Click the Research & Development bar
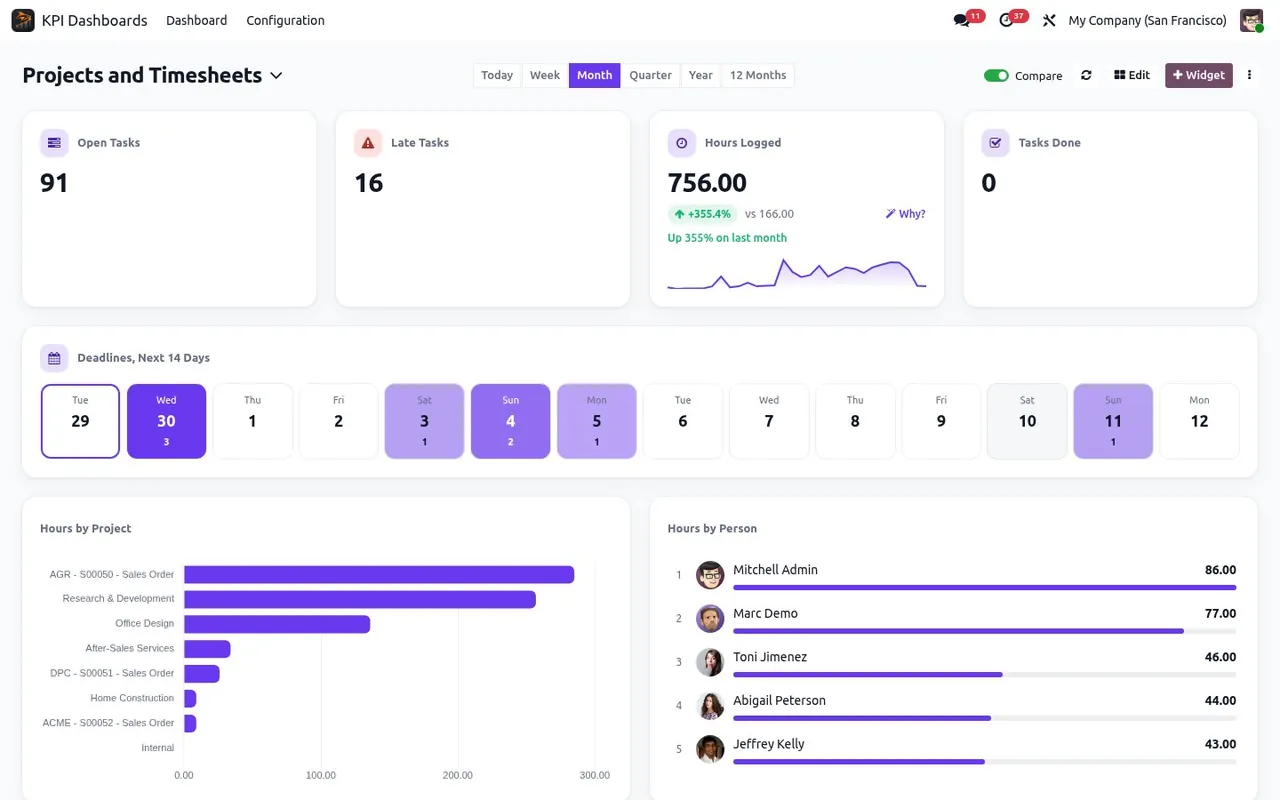The height and width of the screenshot is (800, 1280). 360,599
